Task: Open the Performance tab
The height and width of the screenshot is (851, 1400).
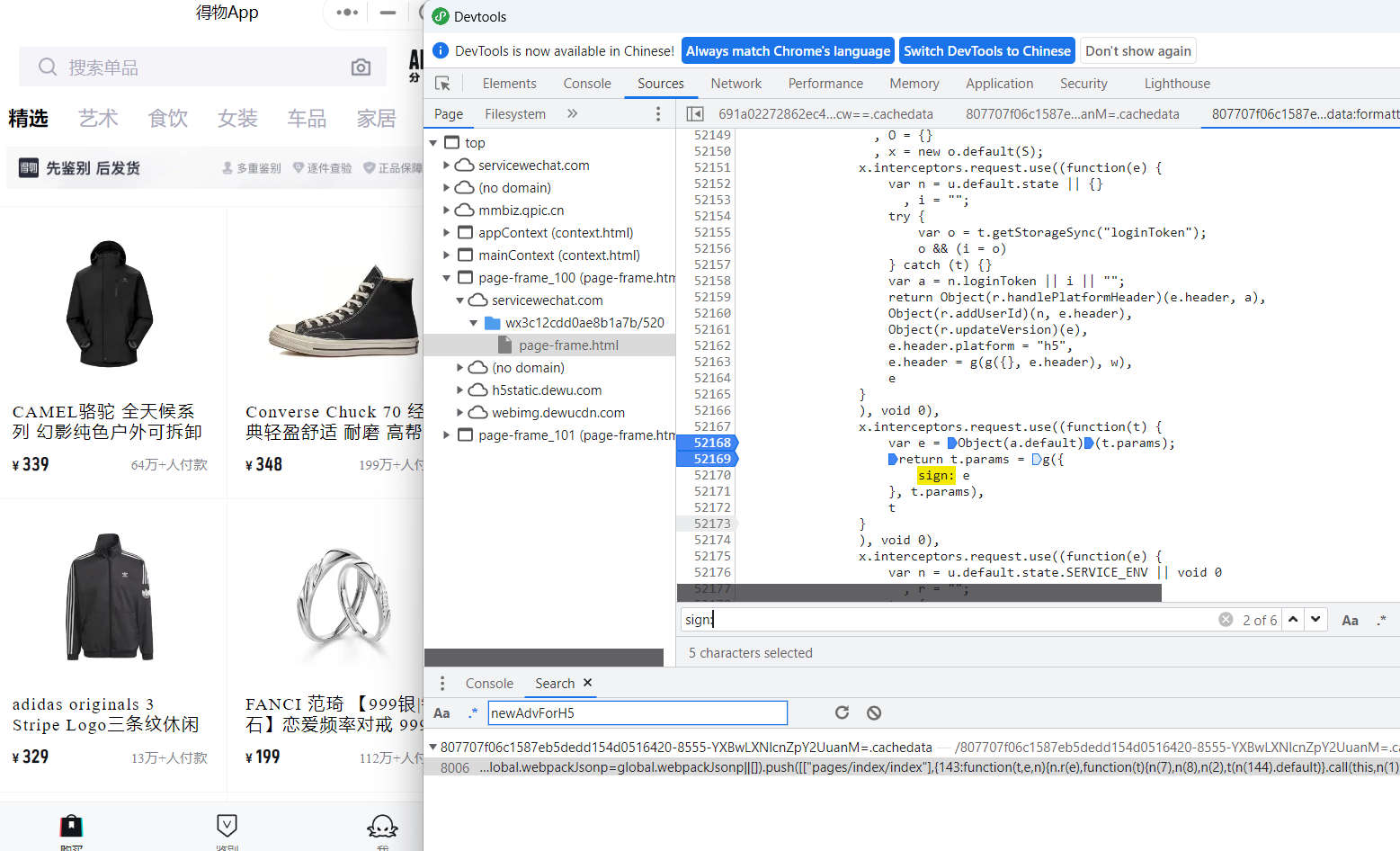Action: click(825, 84)
